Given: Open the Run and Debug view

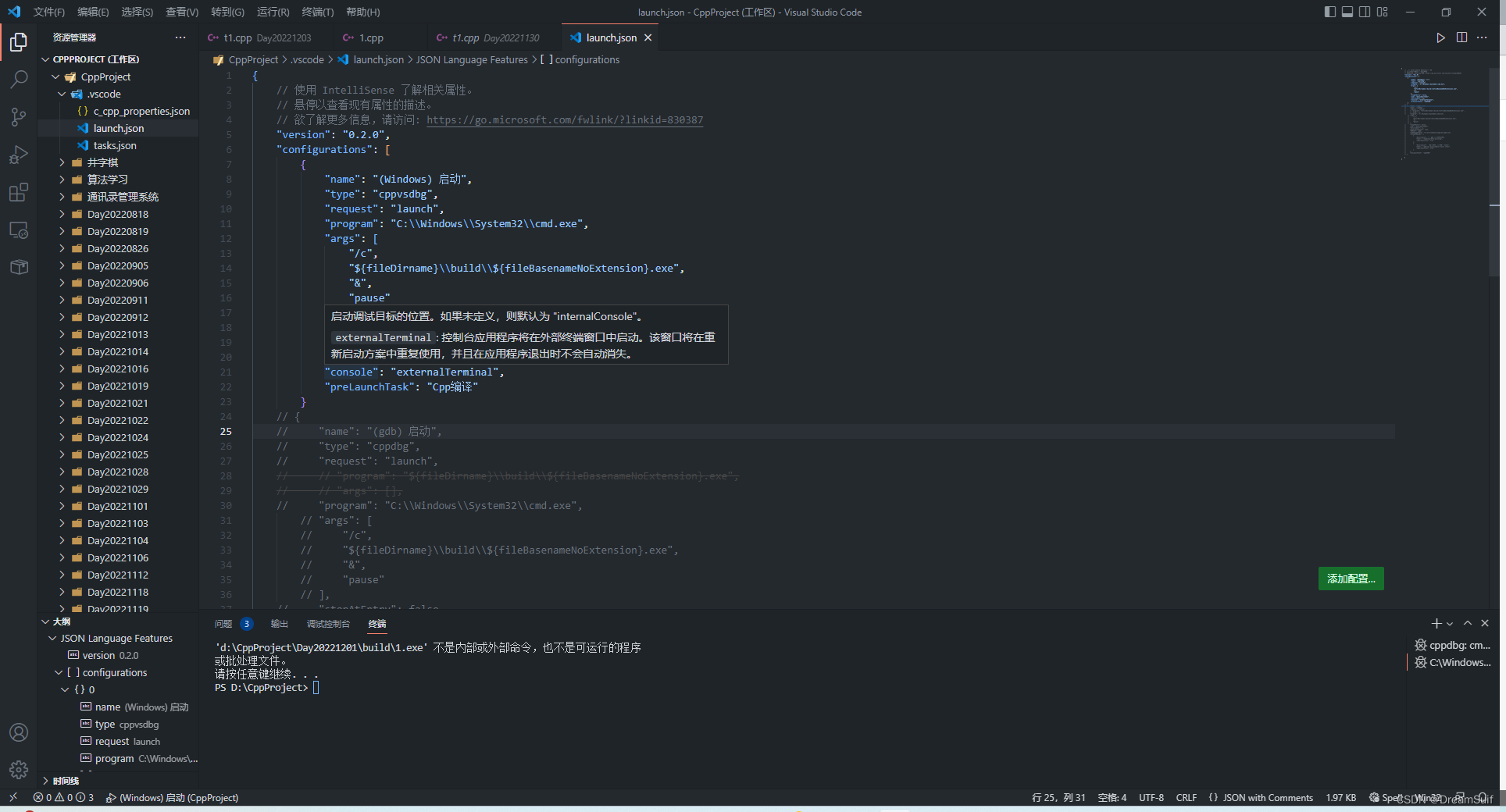Looking at the screenshot, I should [x=19, y=155].
